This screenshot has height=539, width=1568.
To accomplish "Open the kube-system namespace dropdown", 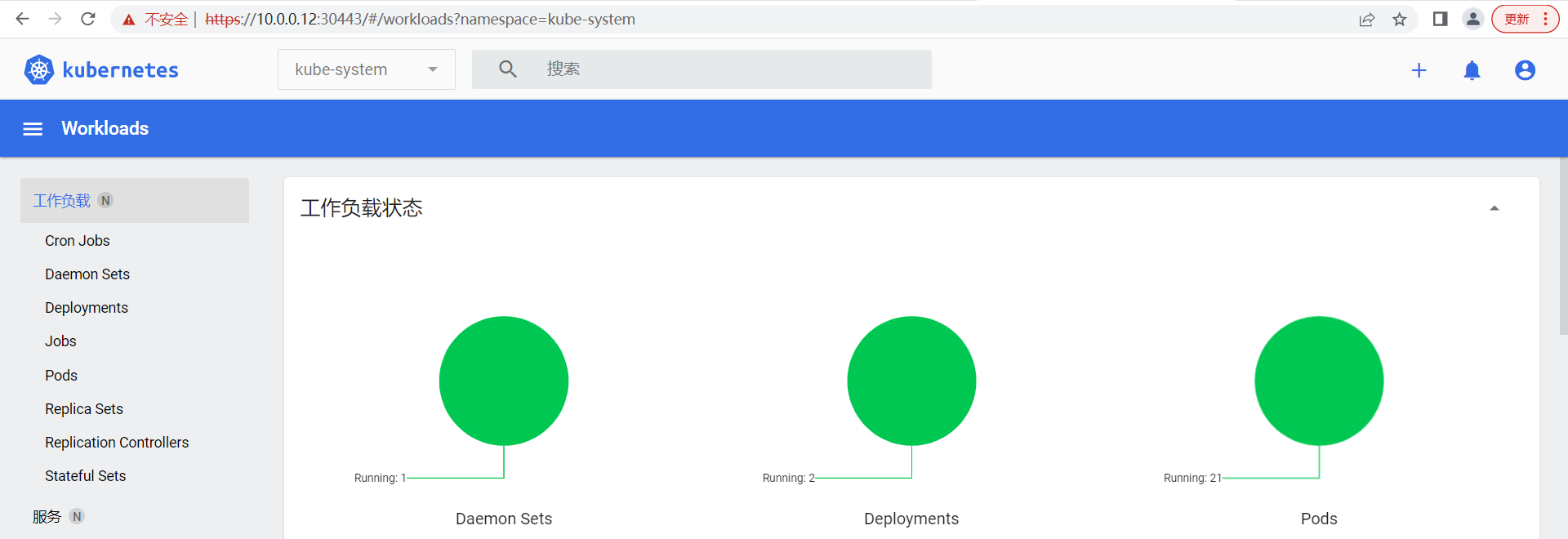I will coord(366,69).
